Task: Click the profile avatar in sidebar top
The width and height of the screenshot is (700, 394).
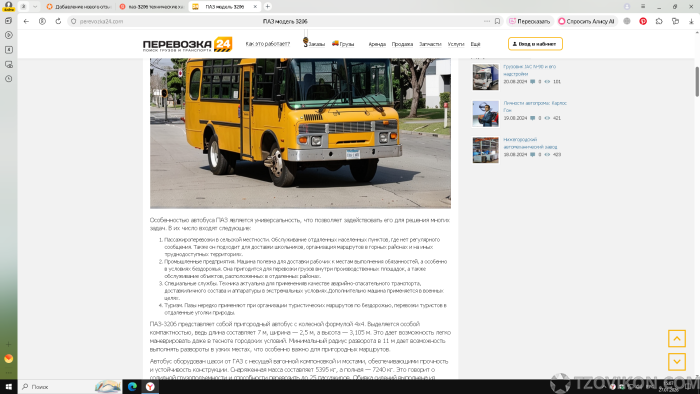Action: click(x=8, y=6)
